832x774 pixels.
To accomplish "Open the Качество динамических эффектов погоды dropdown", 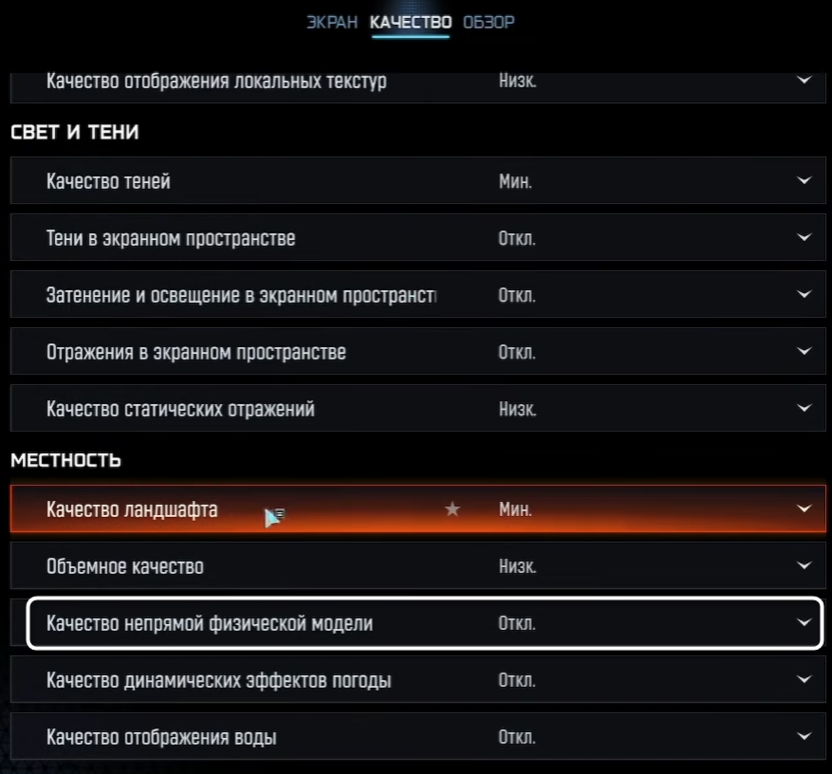I will pos(806,679).
